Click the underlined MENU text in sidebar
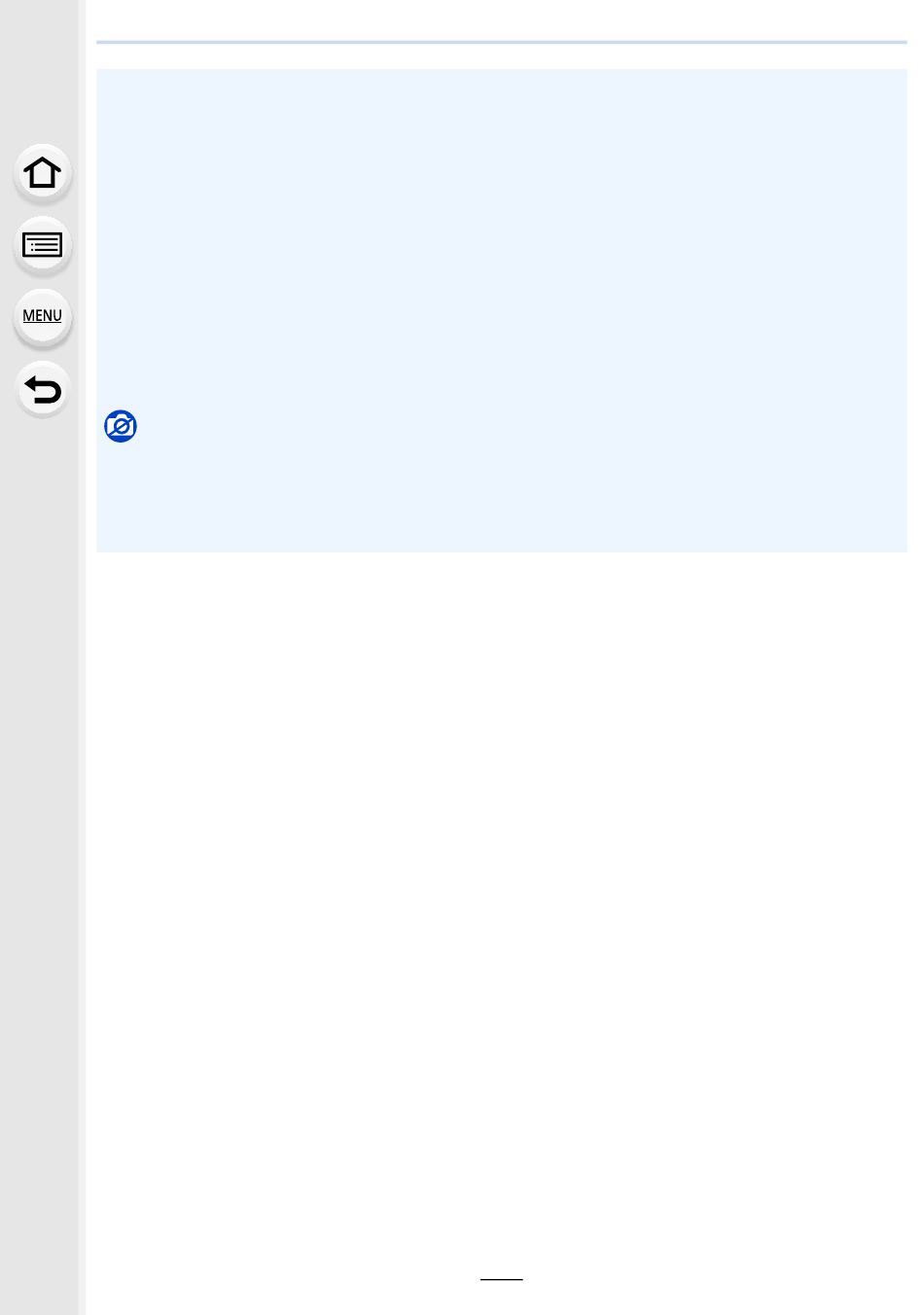This screenshot has height=1315, width=924. pos(42,316)
